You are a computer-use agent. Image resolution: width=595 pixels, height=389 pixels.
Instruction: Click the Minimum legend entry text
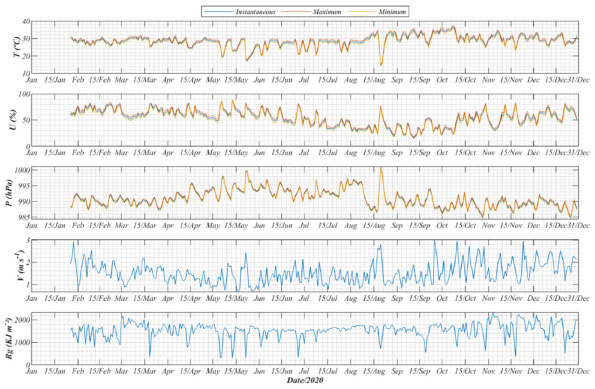pyautogui.click(x=392, y=12)
